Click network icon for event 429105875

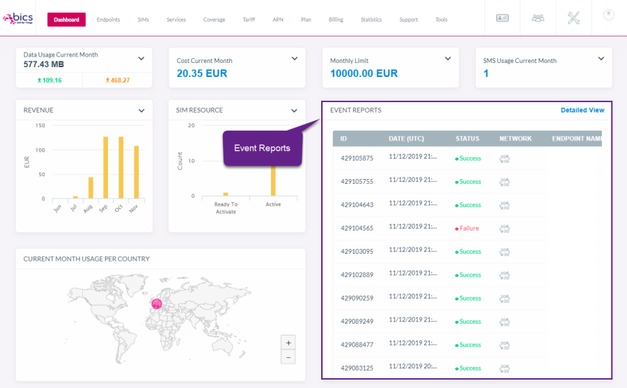tap(504, 159)
